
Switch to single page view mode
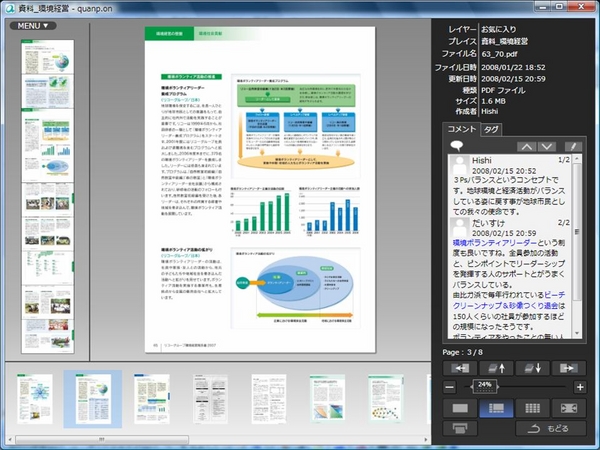pos(459,408)
